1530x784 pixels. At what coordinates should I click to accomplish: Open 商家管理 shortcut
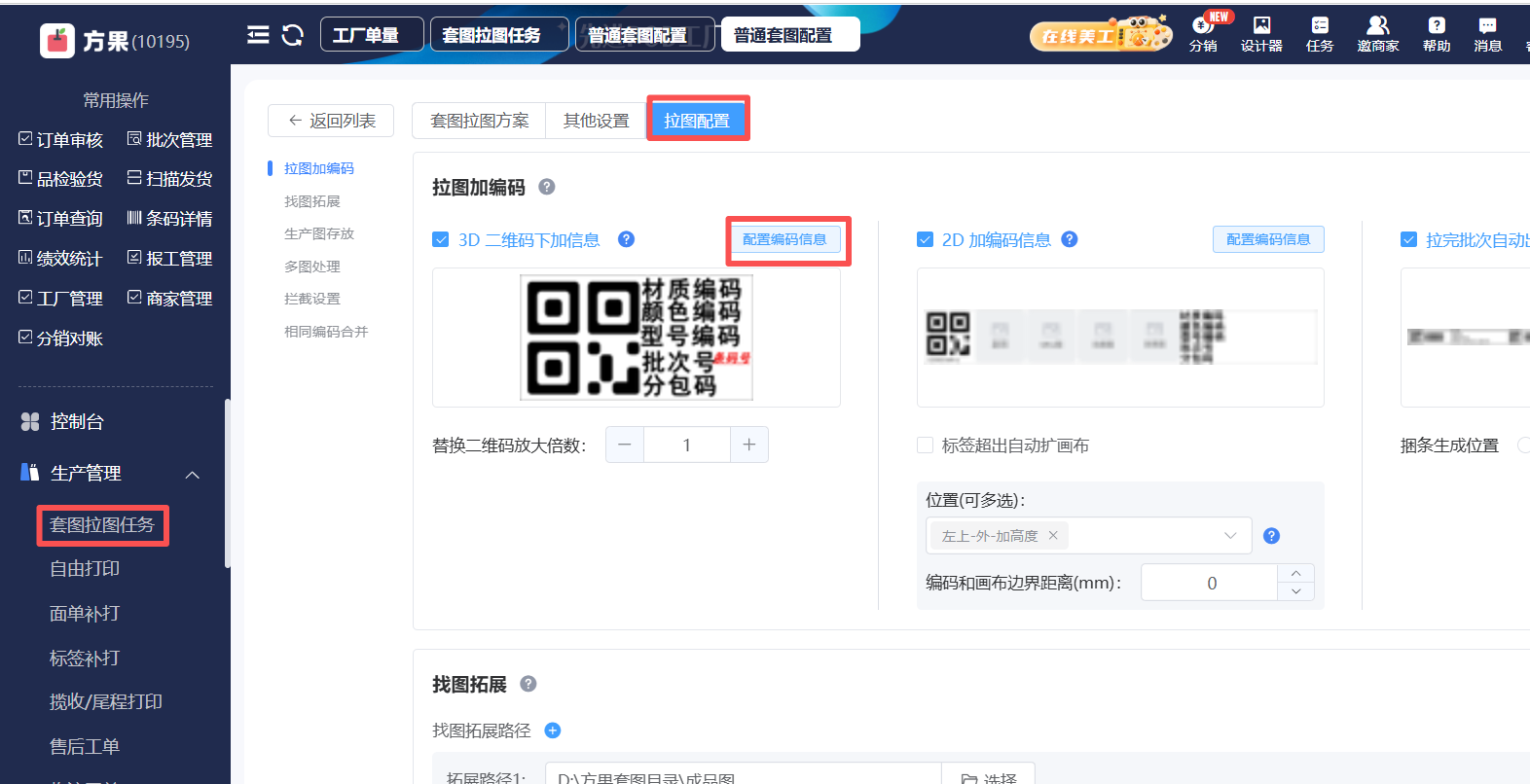[169, 299]
